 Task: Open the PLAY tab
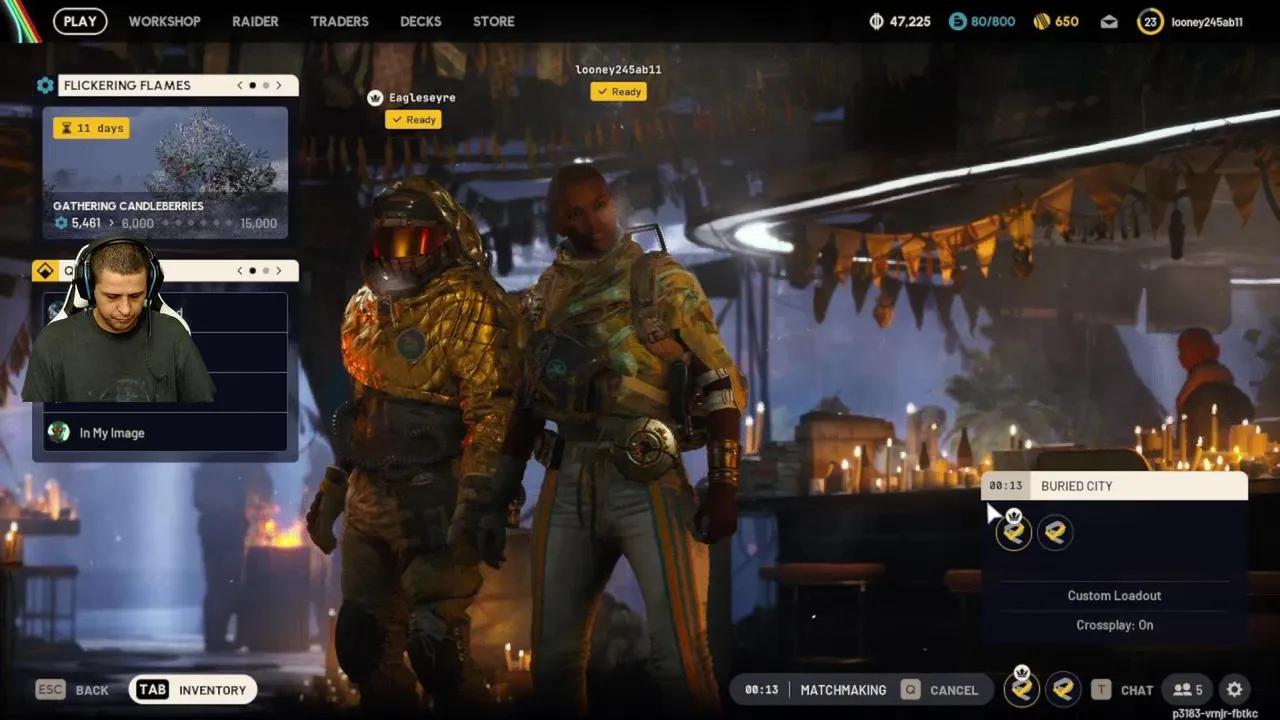80,21
